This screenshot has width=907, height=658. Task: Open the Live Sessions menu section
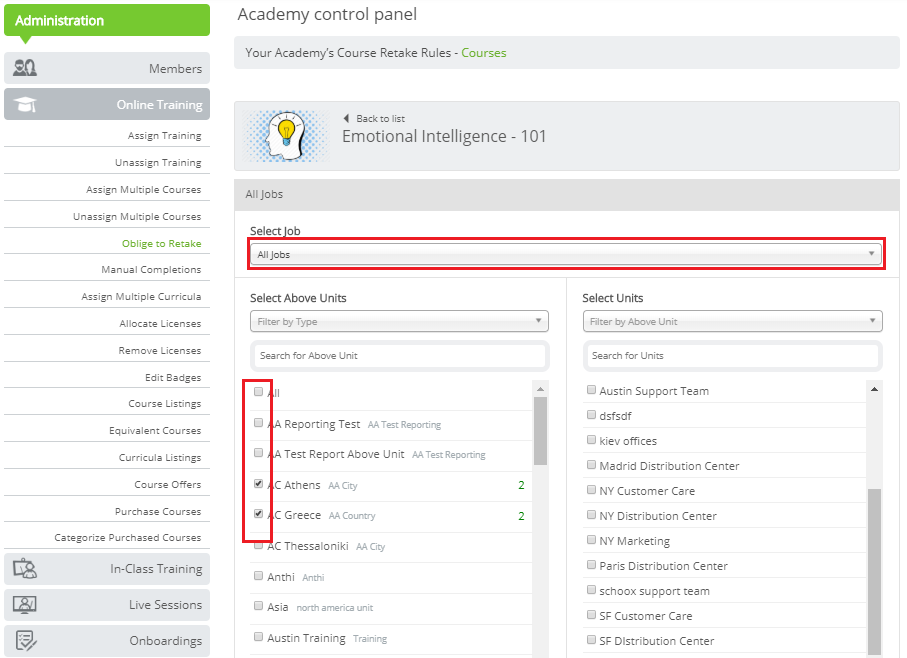[107, 604]
